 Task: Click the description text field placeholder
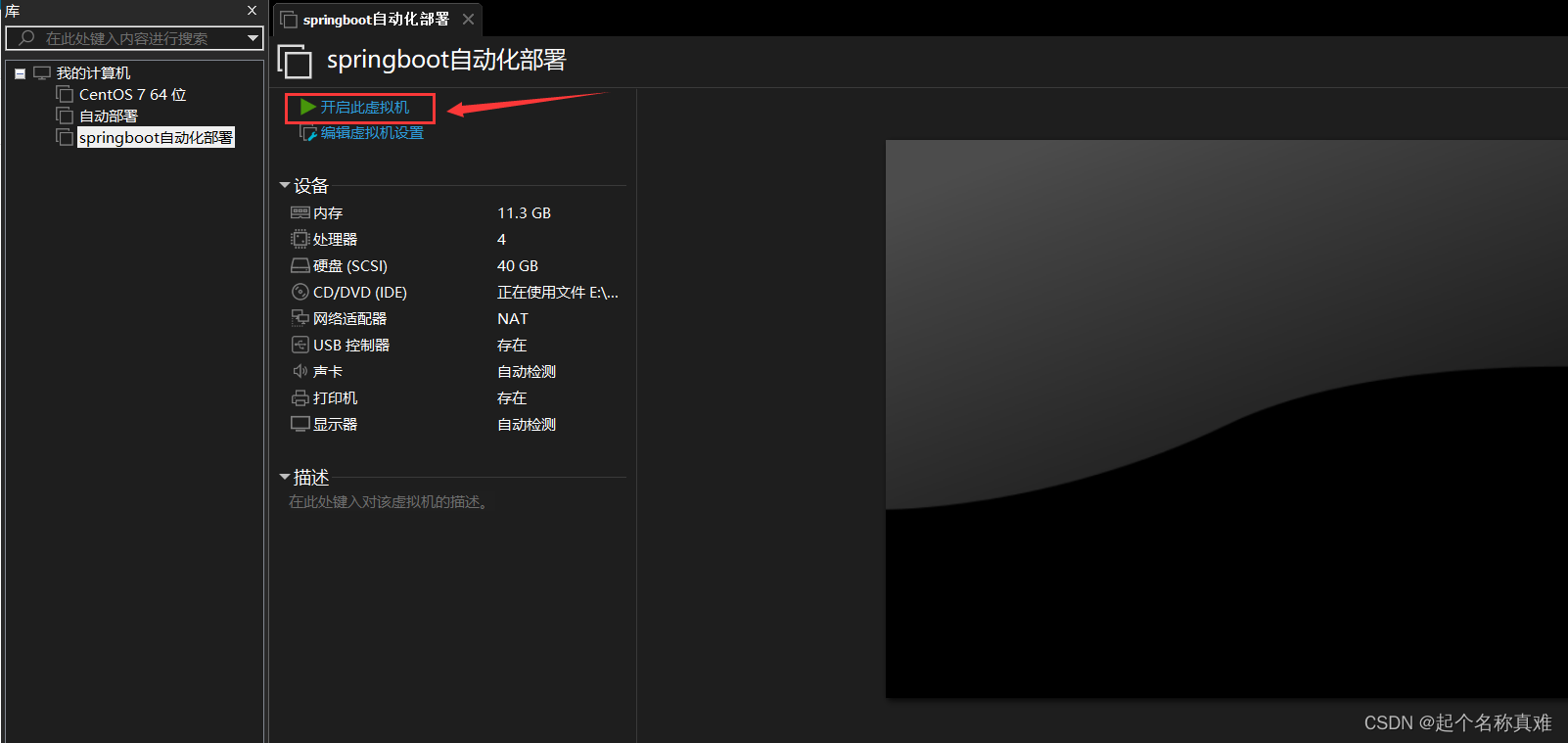390,502
